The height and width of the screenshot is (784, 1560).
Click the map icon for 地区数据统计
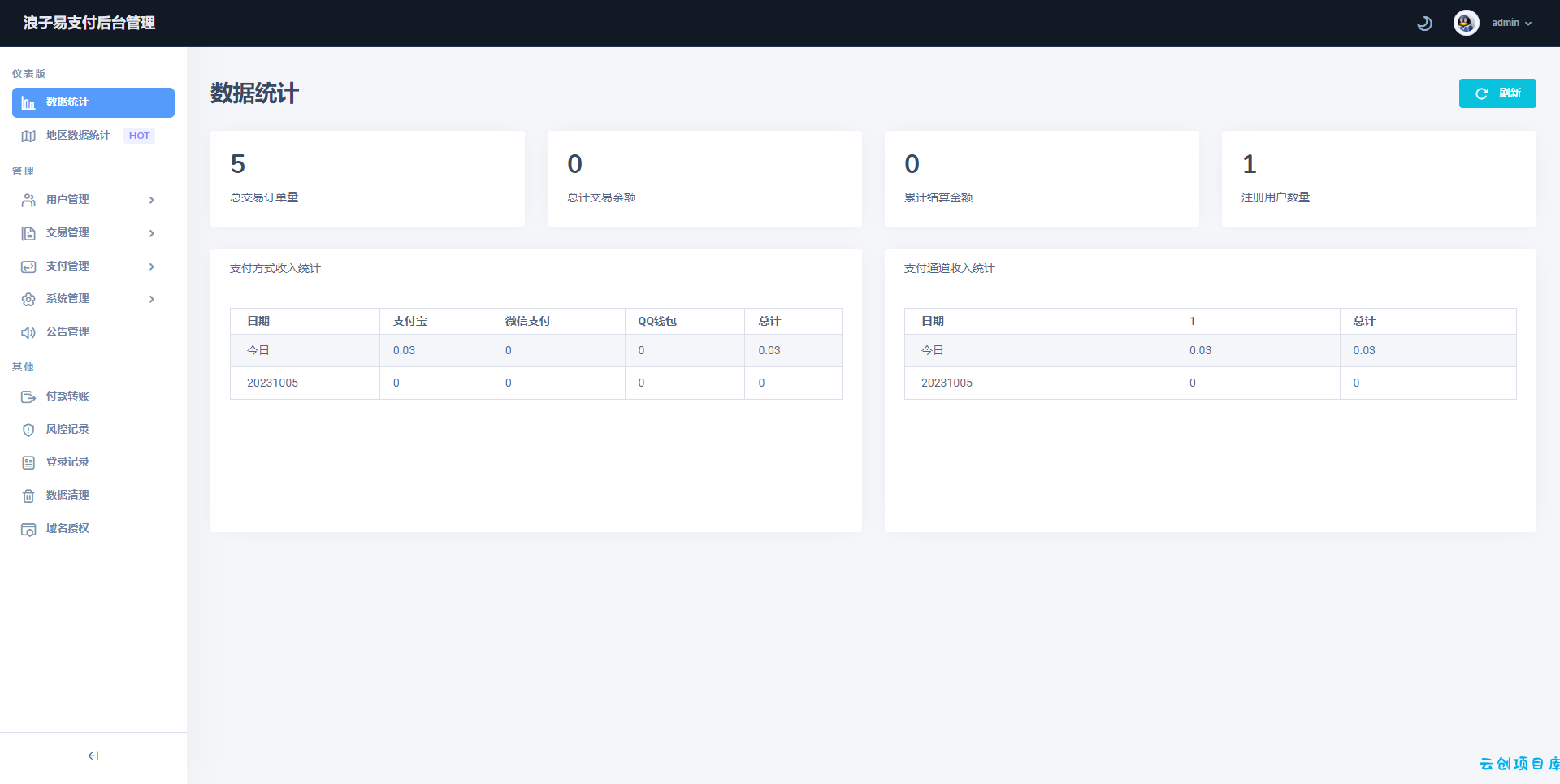point(28,136)
